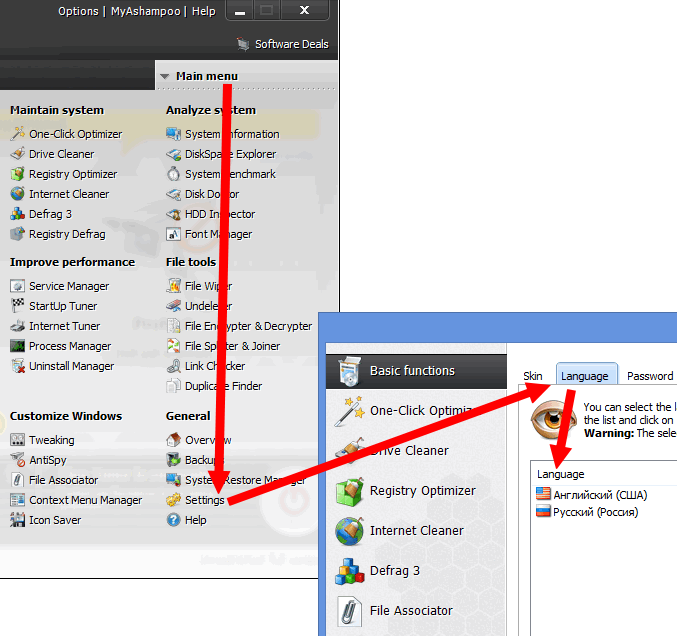Click the Language column header
Screen dimensions: 677x636
[560, 474]
